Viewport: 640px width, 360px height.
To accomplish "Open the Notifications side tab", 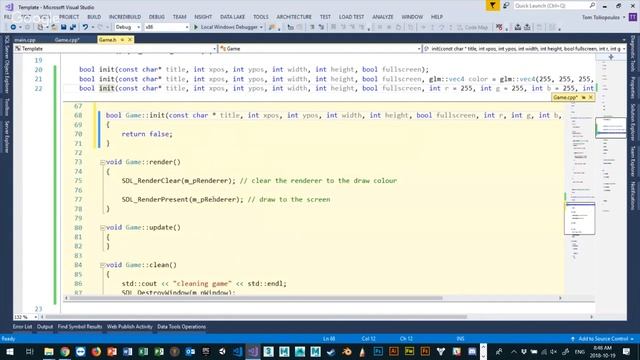I will (633, 196).
